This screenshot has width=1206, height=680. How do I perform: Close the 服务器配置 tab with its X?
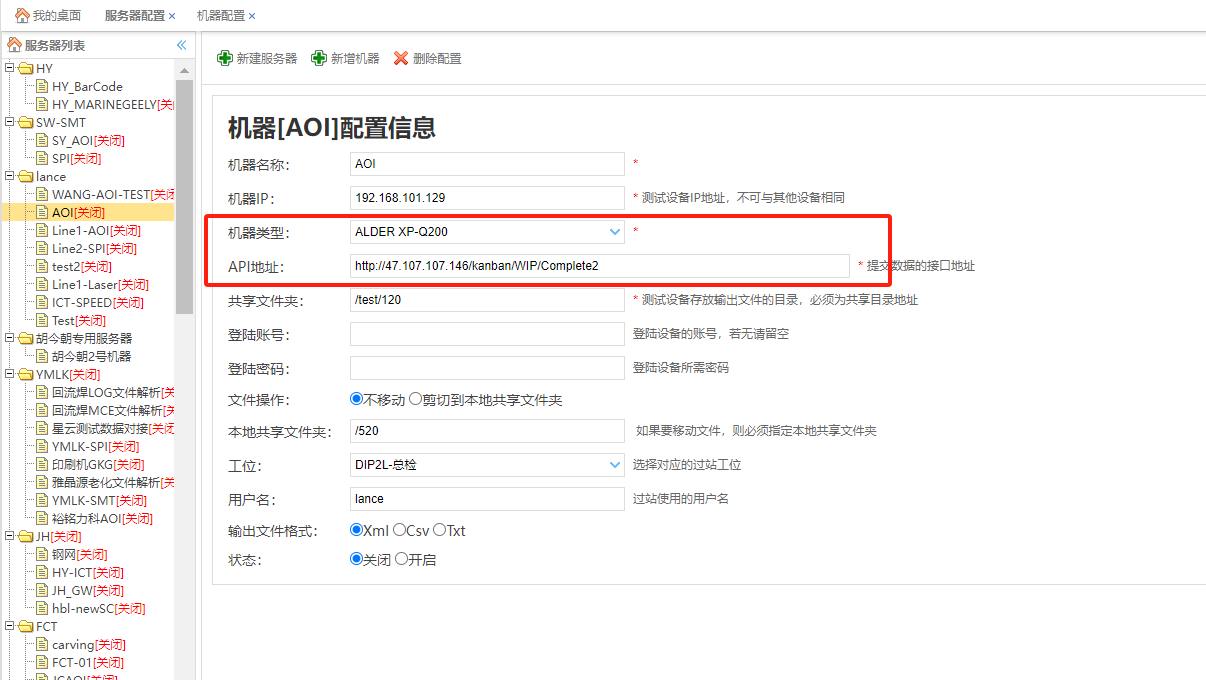(172, 16)
